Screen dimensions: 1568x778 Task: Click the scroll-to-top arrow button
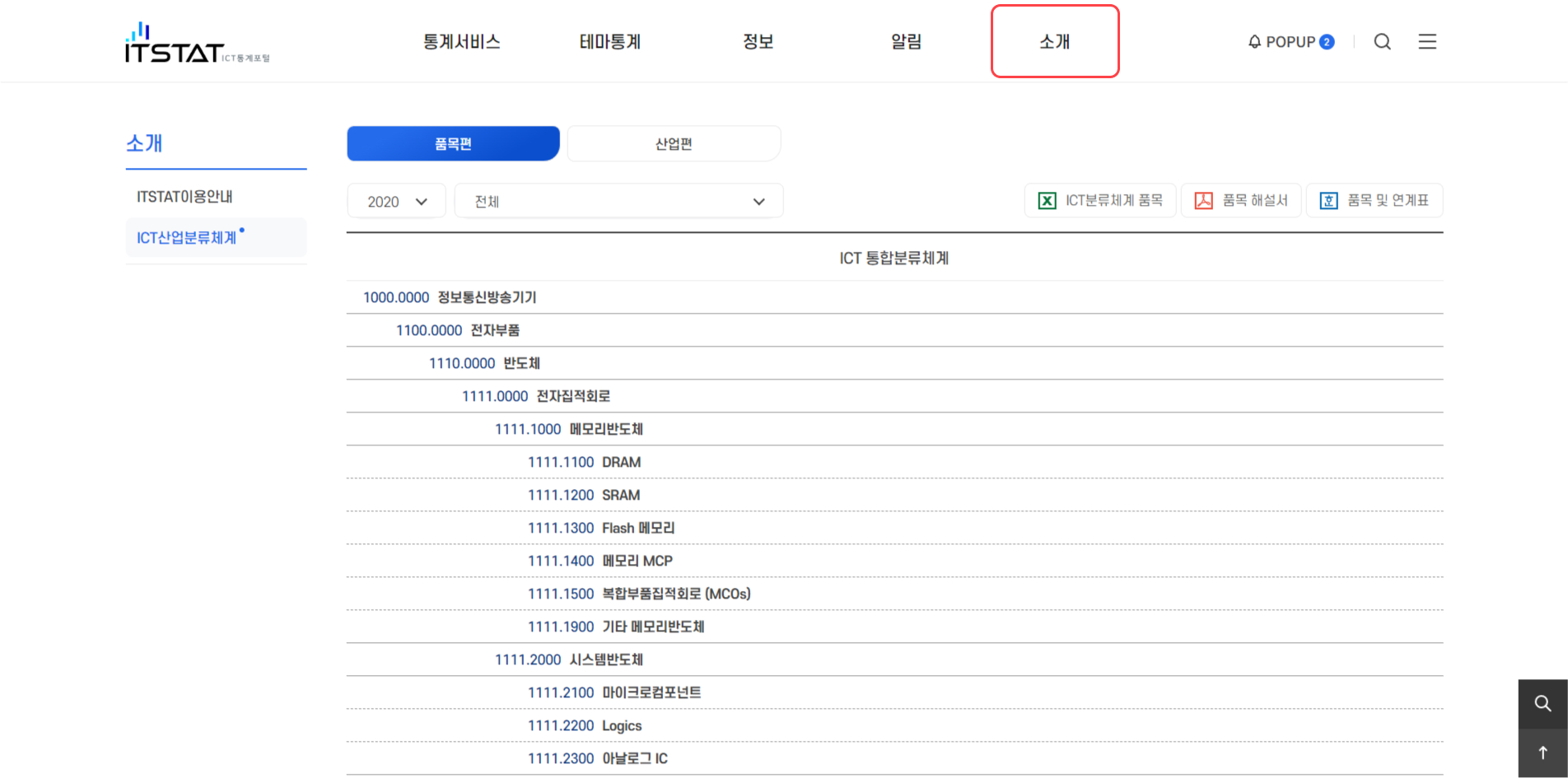tap(1542, 752)
